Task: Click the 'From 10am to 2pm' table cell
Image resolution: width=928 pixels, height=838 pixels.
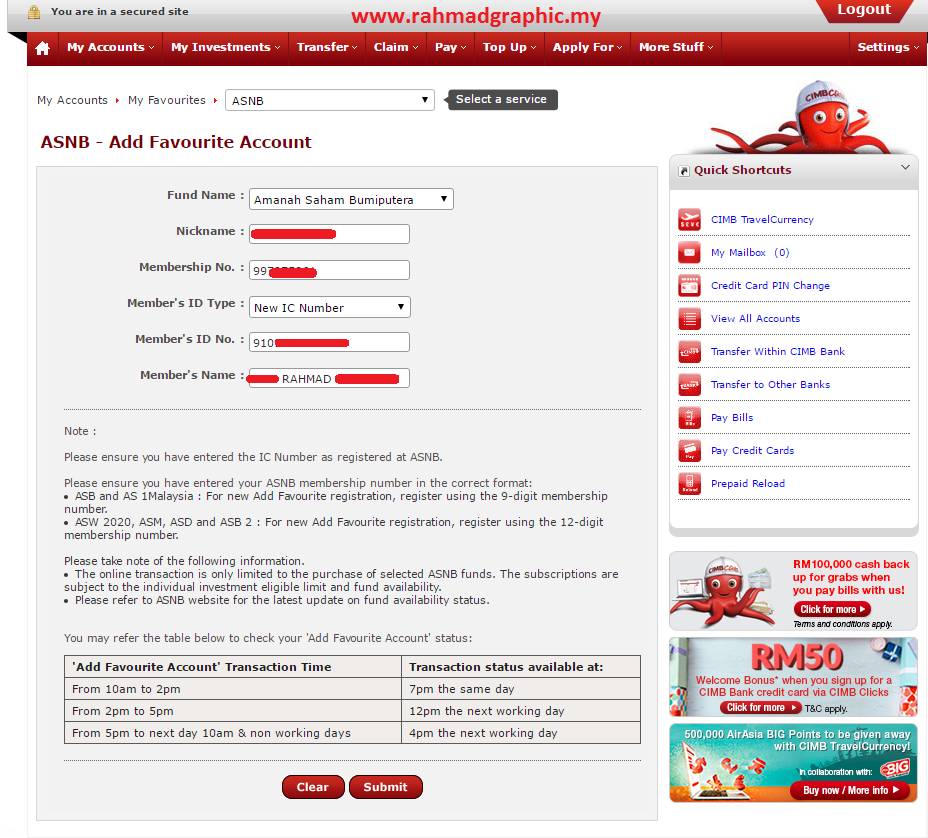Action: (233, 689)
